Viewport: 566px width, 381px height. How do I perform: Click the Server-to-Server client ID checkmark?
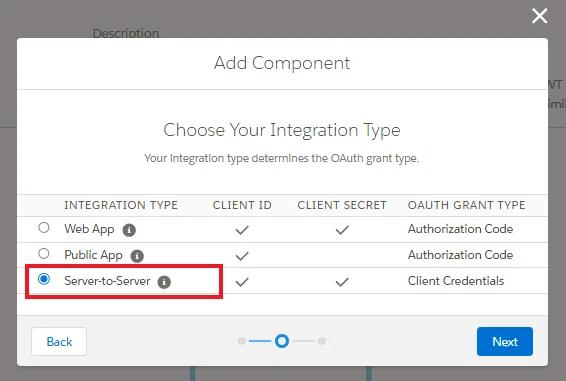pos(242,282)
